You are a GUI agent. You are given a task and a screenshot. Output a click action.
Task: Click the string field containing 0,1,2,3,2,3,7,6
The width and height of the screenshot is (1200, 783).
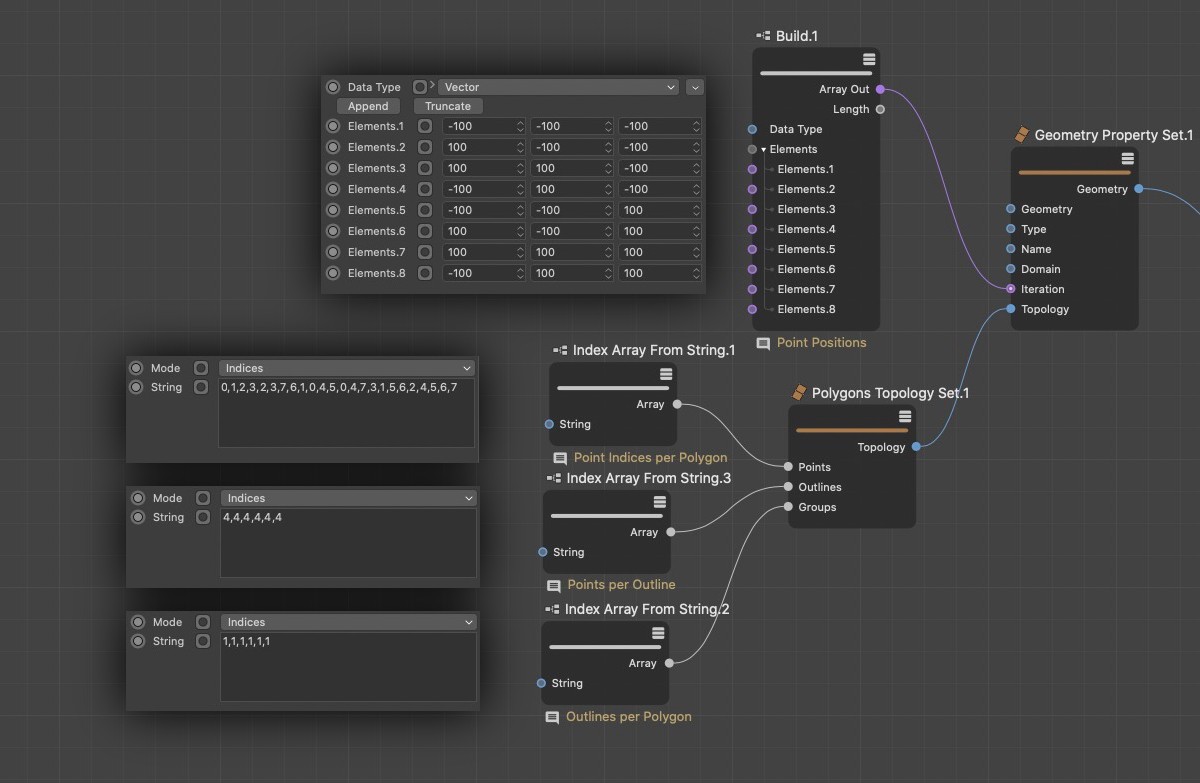tap(346, 413)
